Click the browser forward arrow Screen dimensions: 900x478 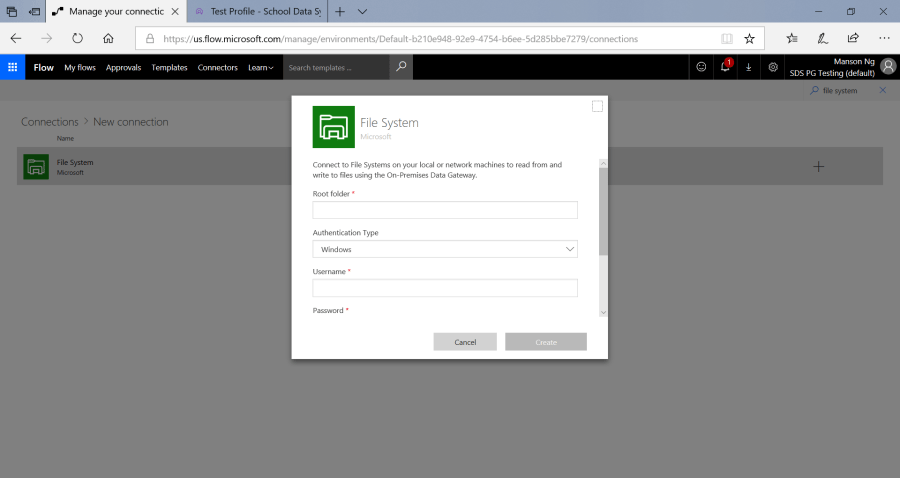pyautogui.click(x=46, y=38)
